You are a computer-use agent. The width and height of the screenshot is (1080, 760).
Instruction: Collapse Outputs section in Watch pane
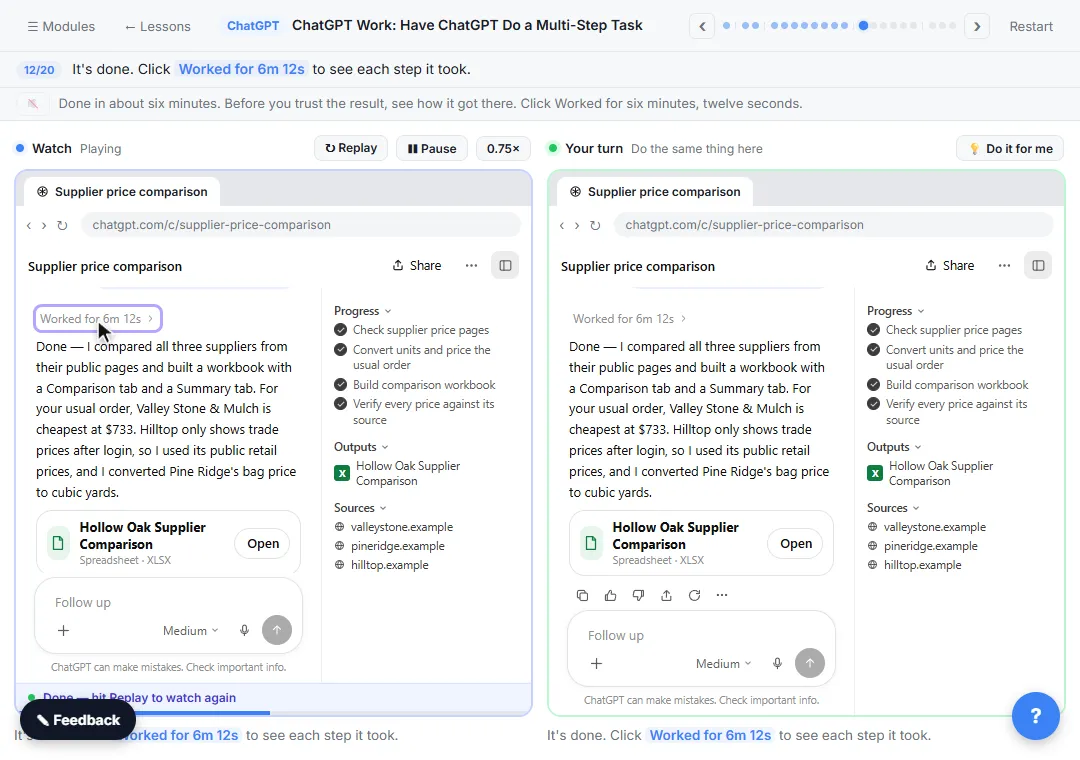362,446
